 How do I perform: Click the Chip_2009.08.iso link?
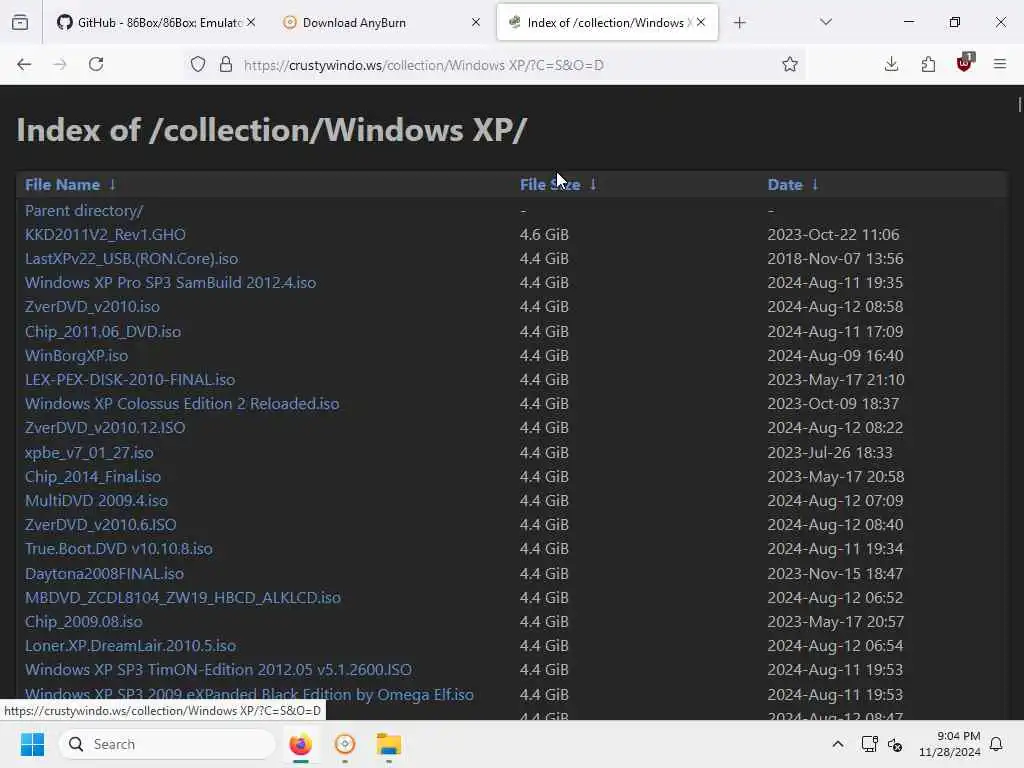coord(84,622)
